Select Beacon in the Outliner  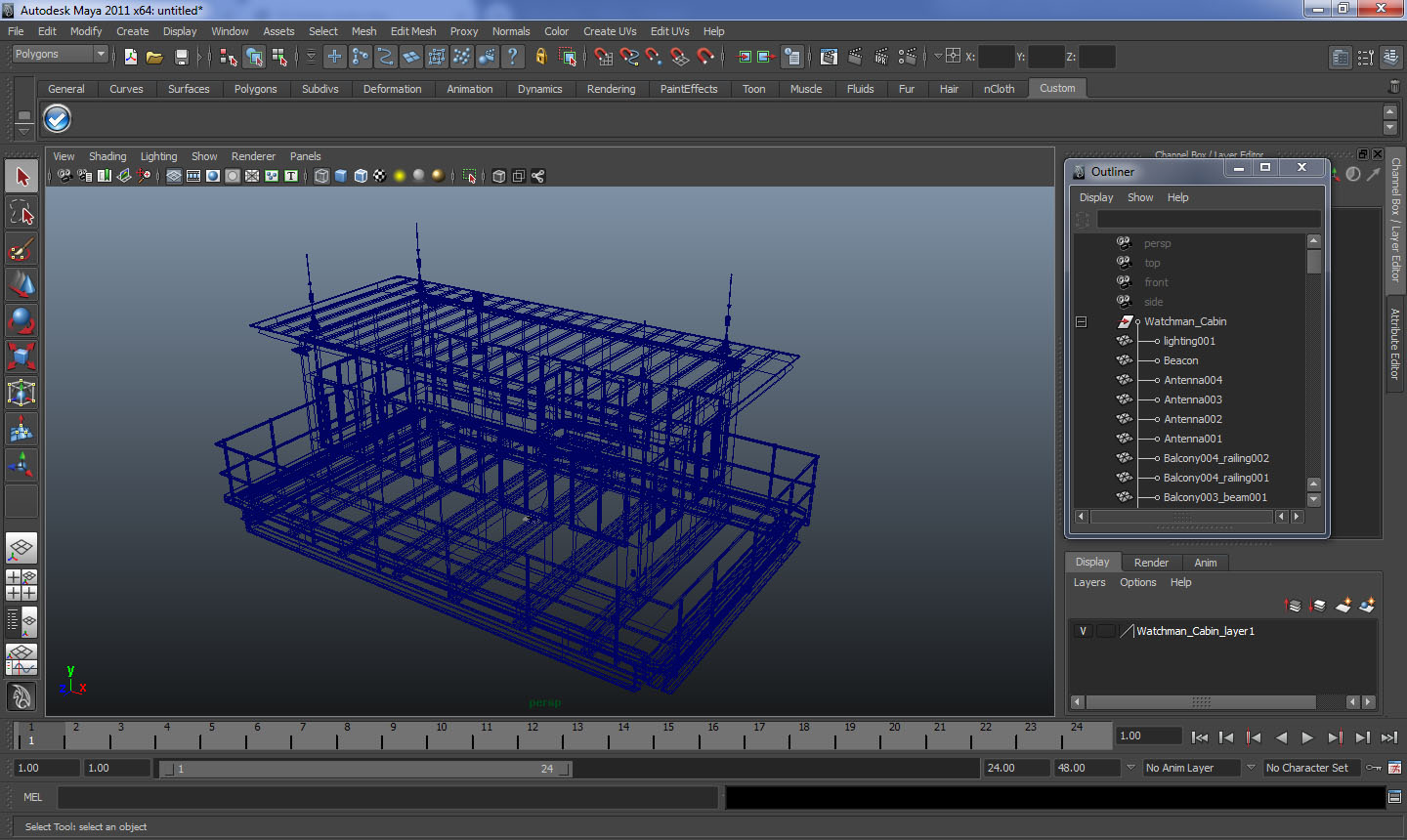tap(1180, 360)
